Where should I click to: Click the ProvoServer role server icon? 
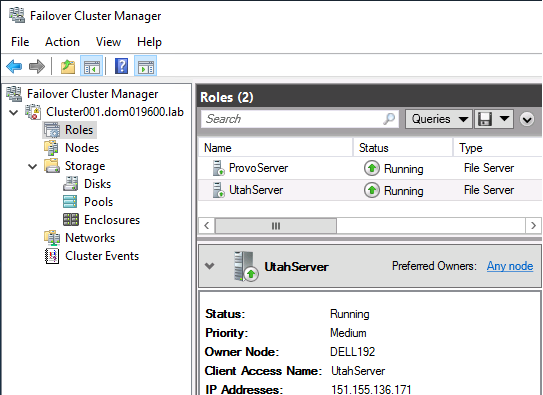(218, 168)
